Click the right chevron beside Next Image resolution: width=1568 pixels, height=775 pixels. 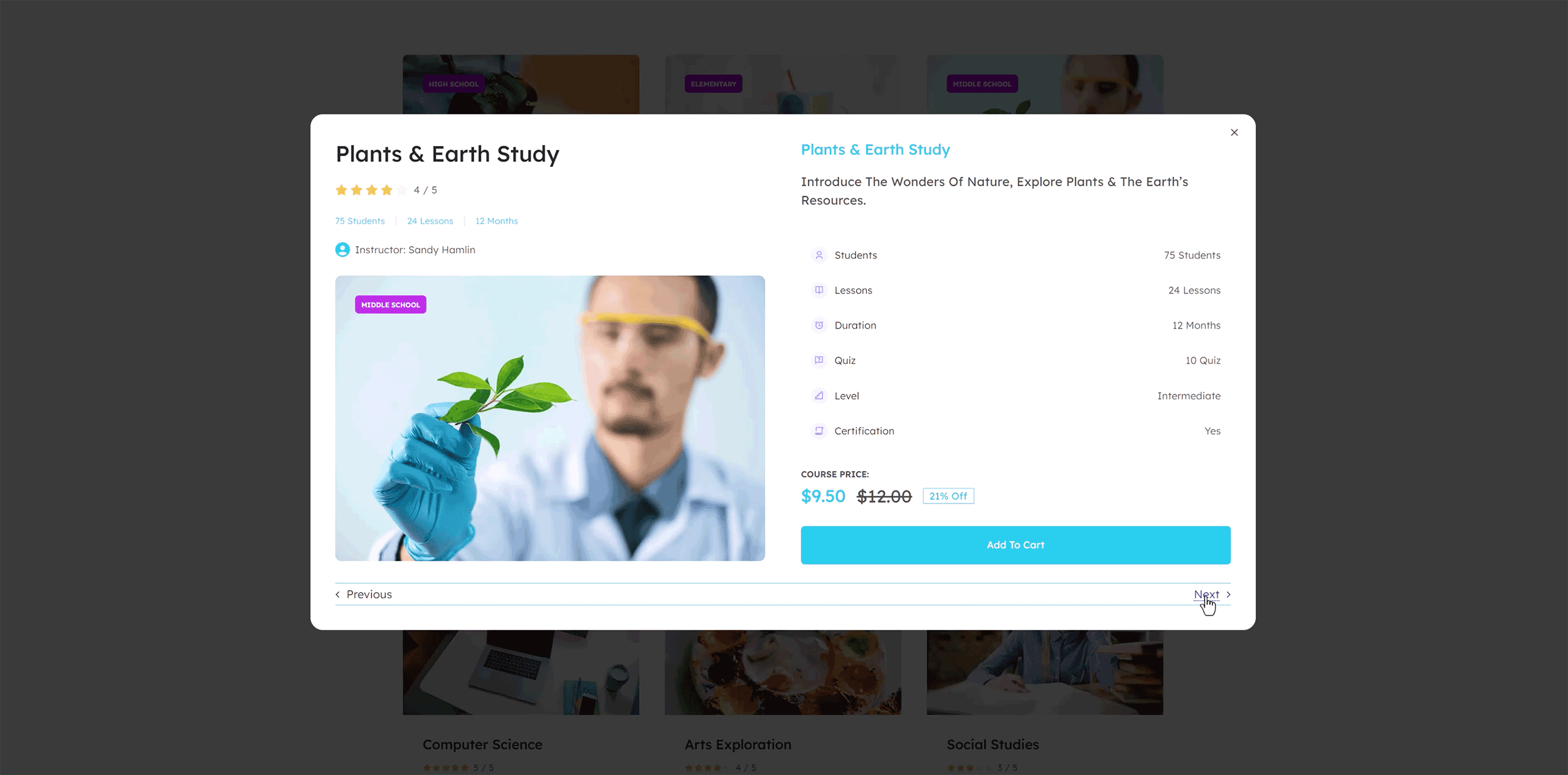(x=1228, y=594)
